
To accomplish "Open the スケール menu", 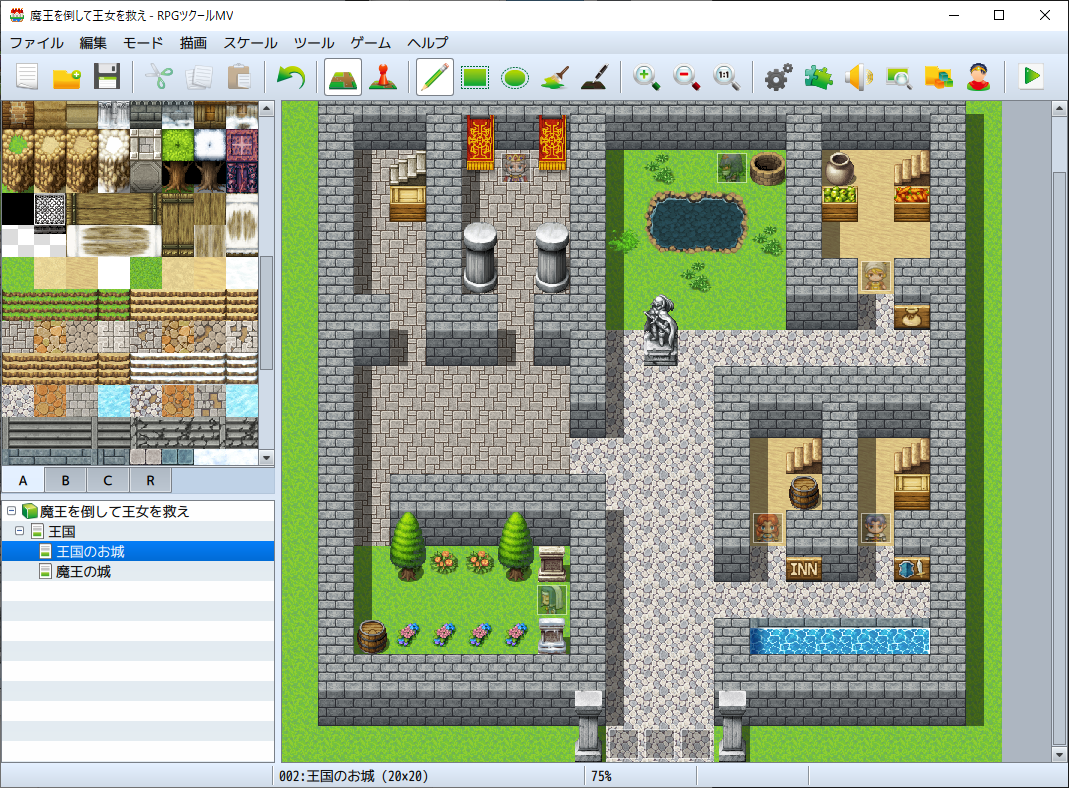I will pos(251,43).
